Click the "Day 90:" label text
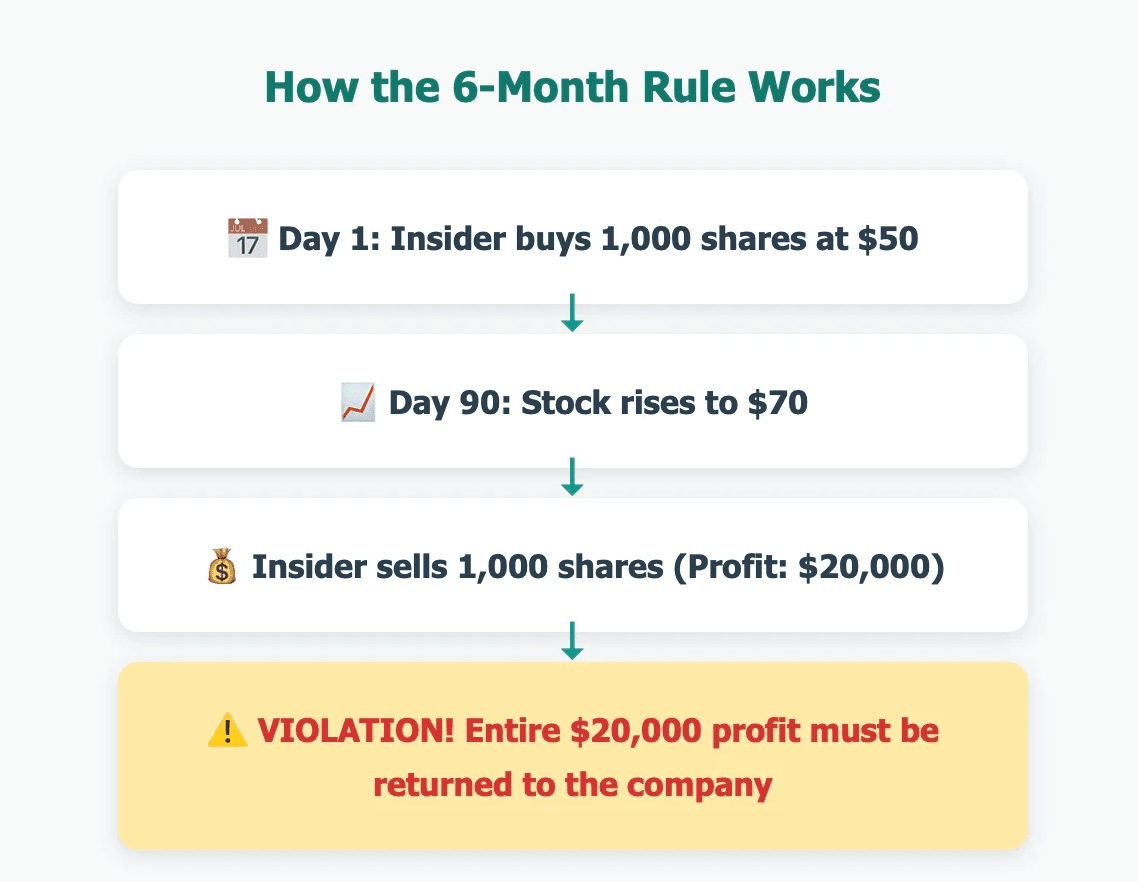 [x=450, y=403]
